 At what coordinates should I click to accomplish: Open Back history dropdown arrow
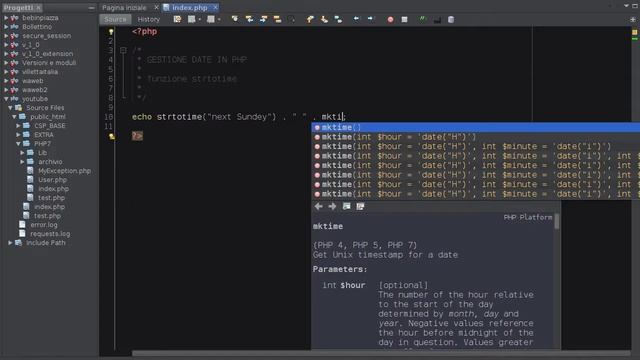click(x=200, y=19)
